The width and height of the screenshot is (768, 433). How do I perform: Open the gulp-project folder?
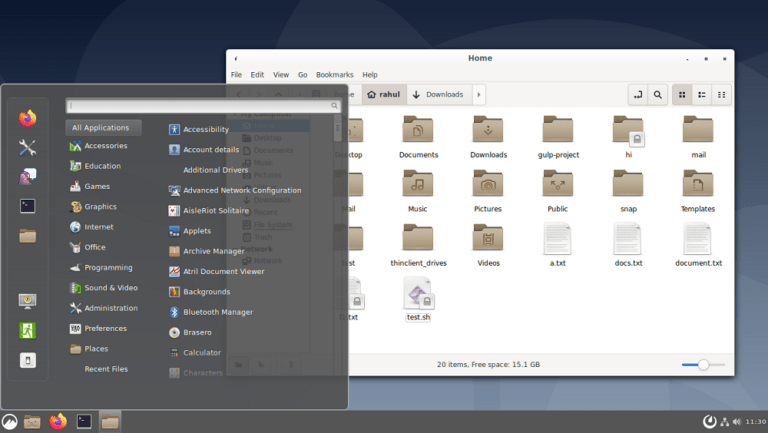[557, 136]
